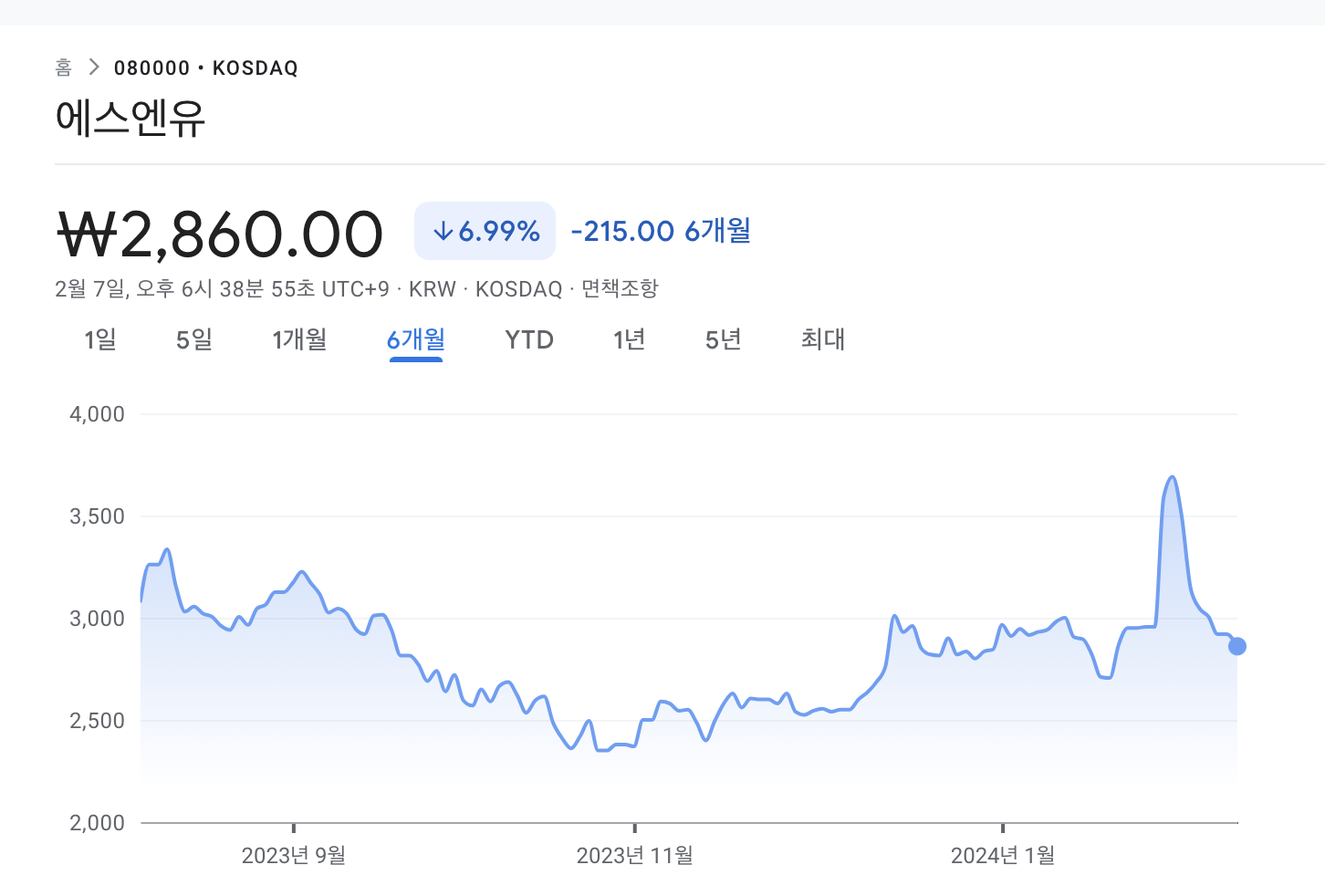Click the 2,500 y-axis label
This screenshot has width=1325, height=896.
click(x=97, y=721)
